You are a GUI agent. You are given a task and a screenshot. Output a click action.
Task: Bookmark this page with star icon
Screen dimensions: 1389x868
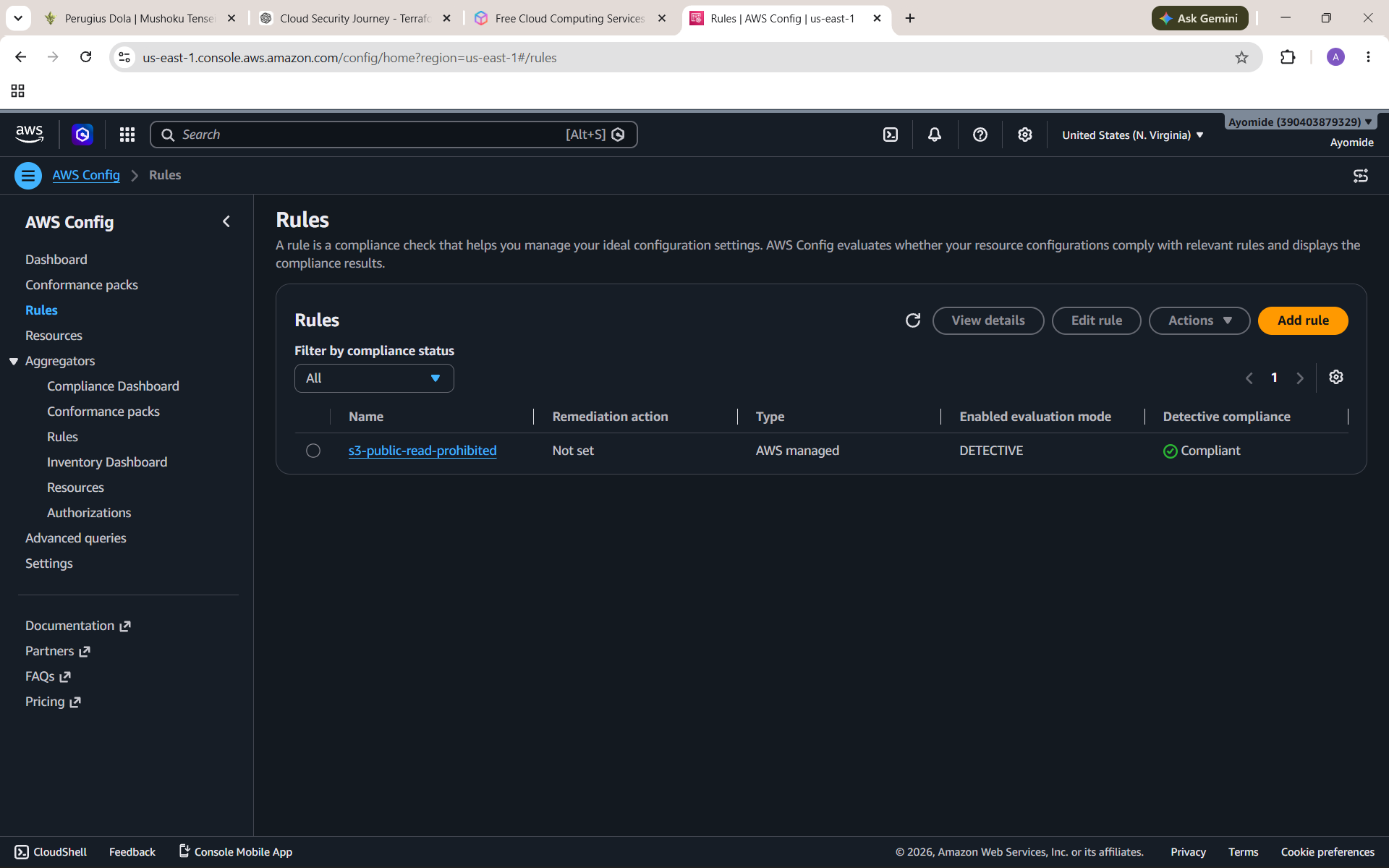1242,57
